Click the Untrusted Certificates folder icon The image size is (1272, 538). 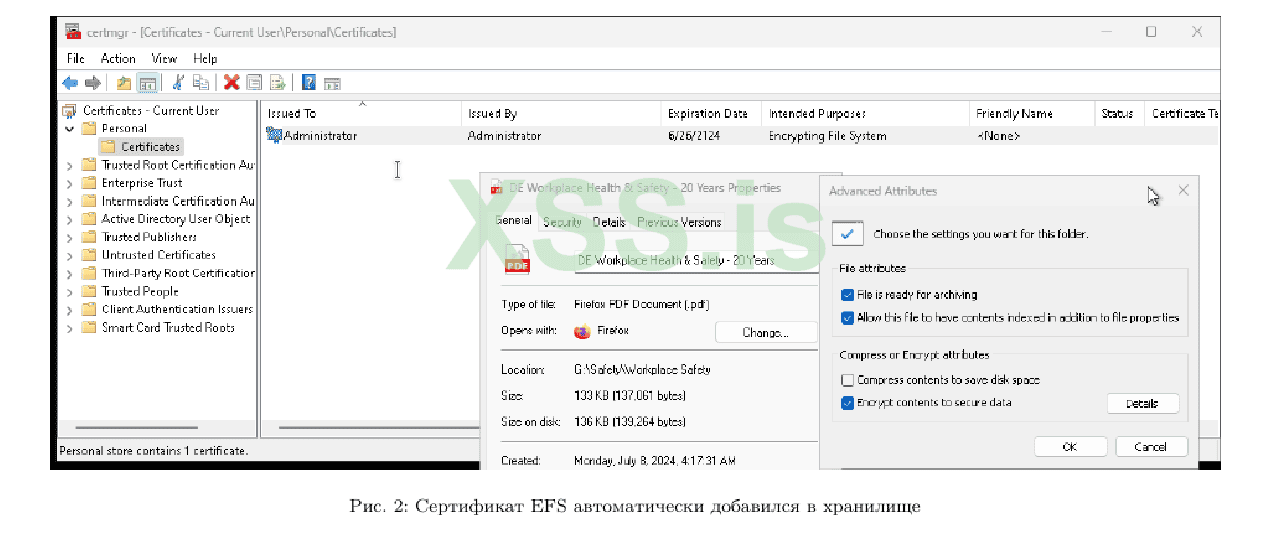pos(89,255)
